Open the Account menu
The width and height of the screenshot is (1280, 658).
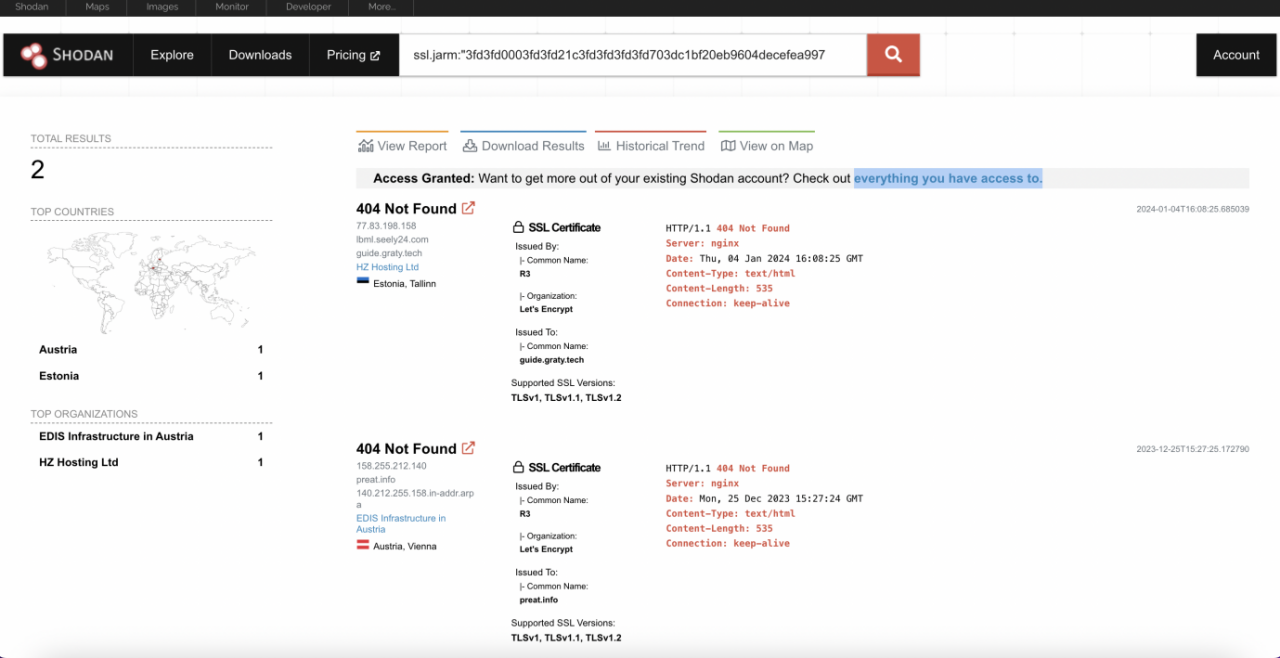pyautogui.click(x=1236, y=55)
